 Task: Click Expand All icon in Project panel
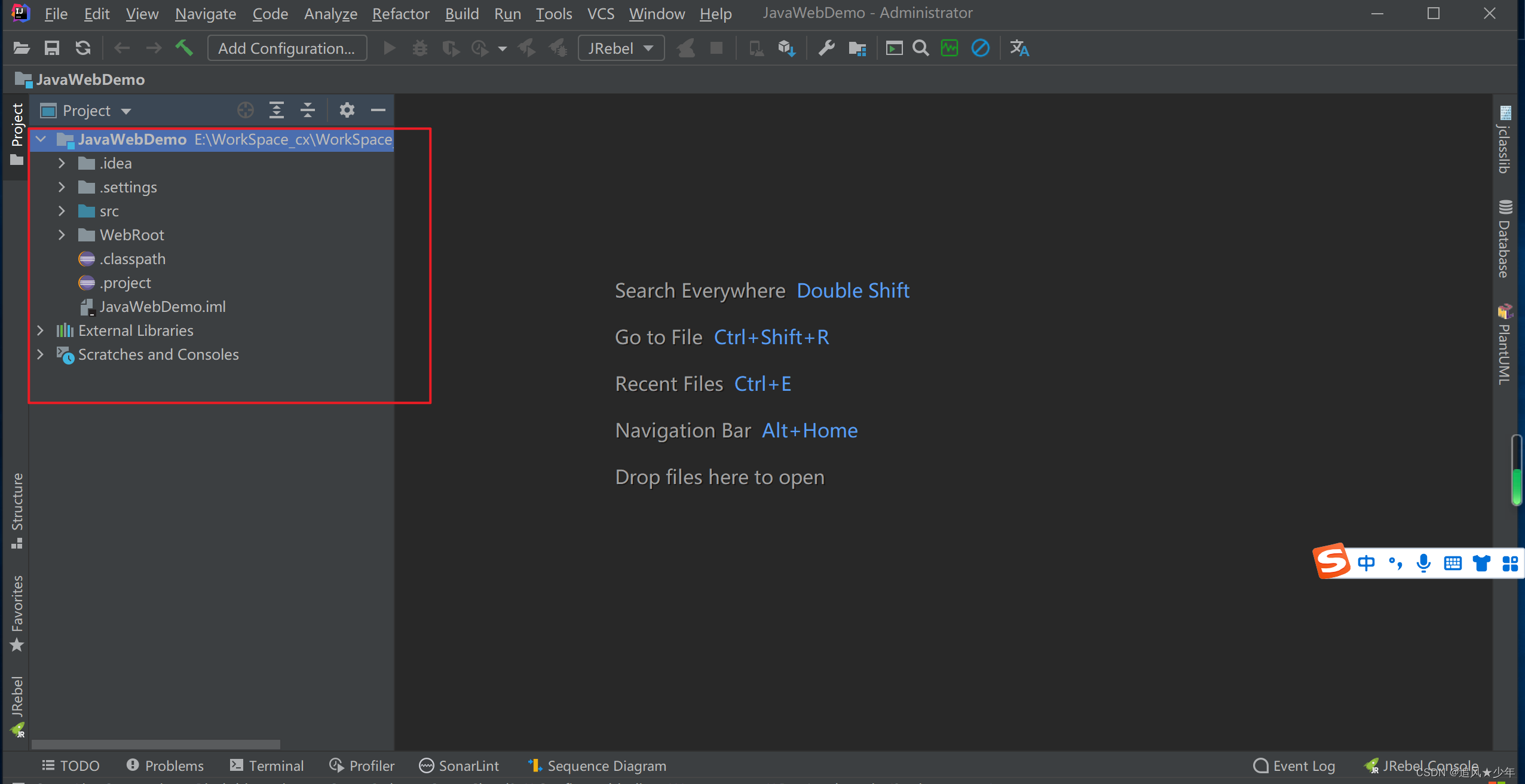(x=276, y=110)
